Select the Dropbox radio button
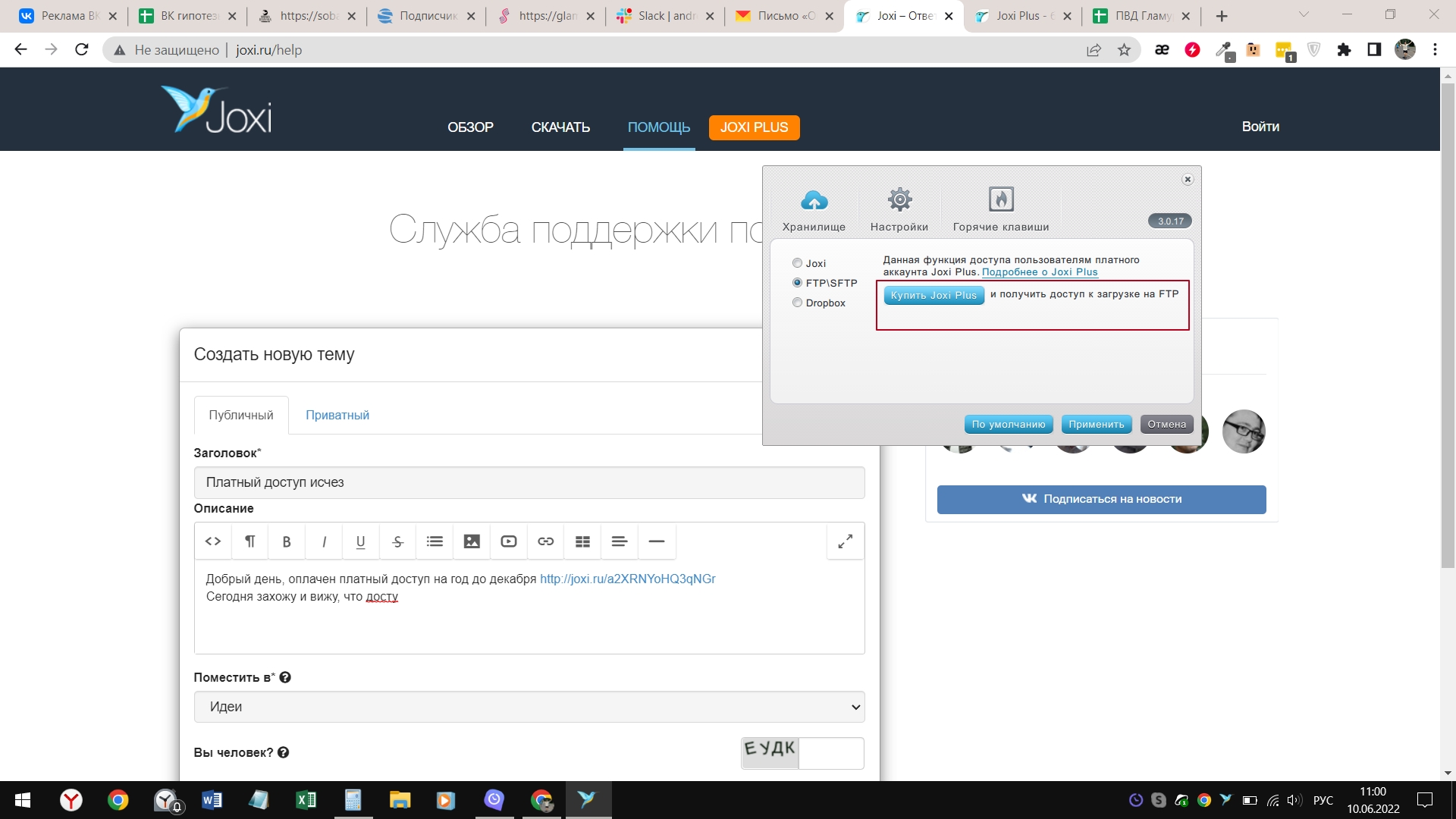This screenshot has width=1456, height=819. point(797,303)
